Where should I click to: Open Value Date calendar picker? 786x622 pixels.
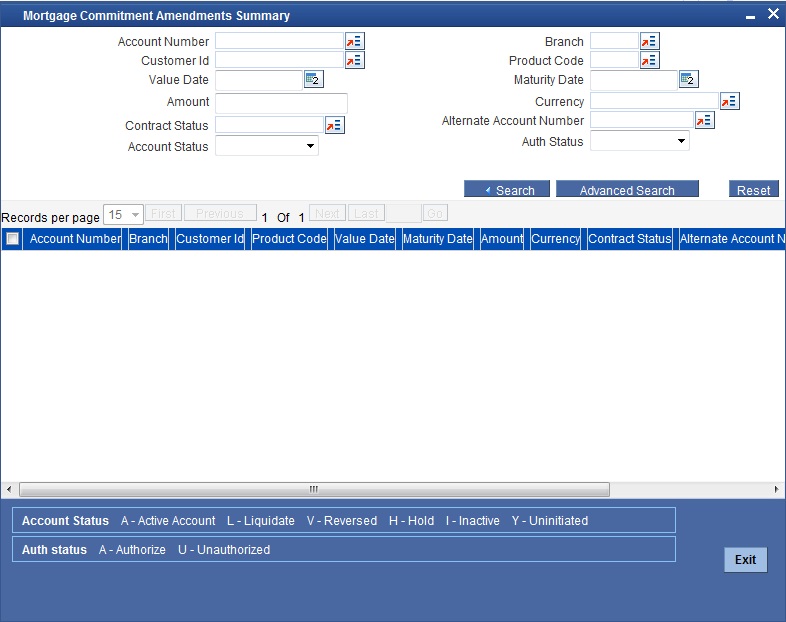point(314,79)
